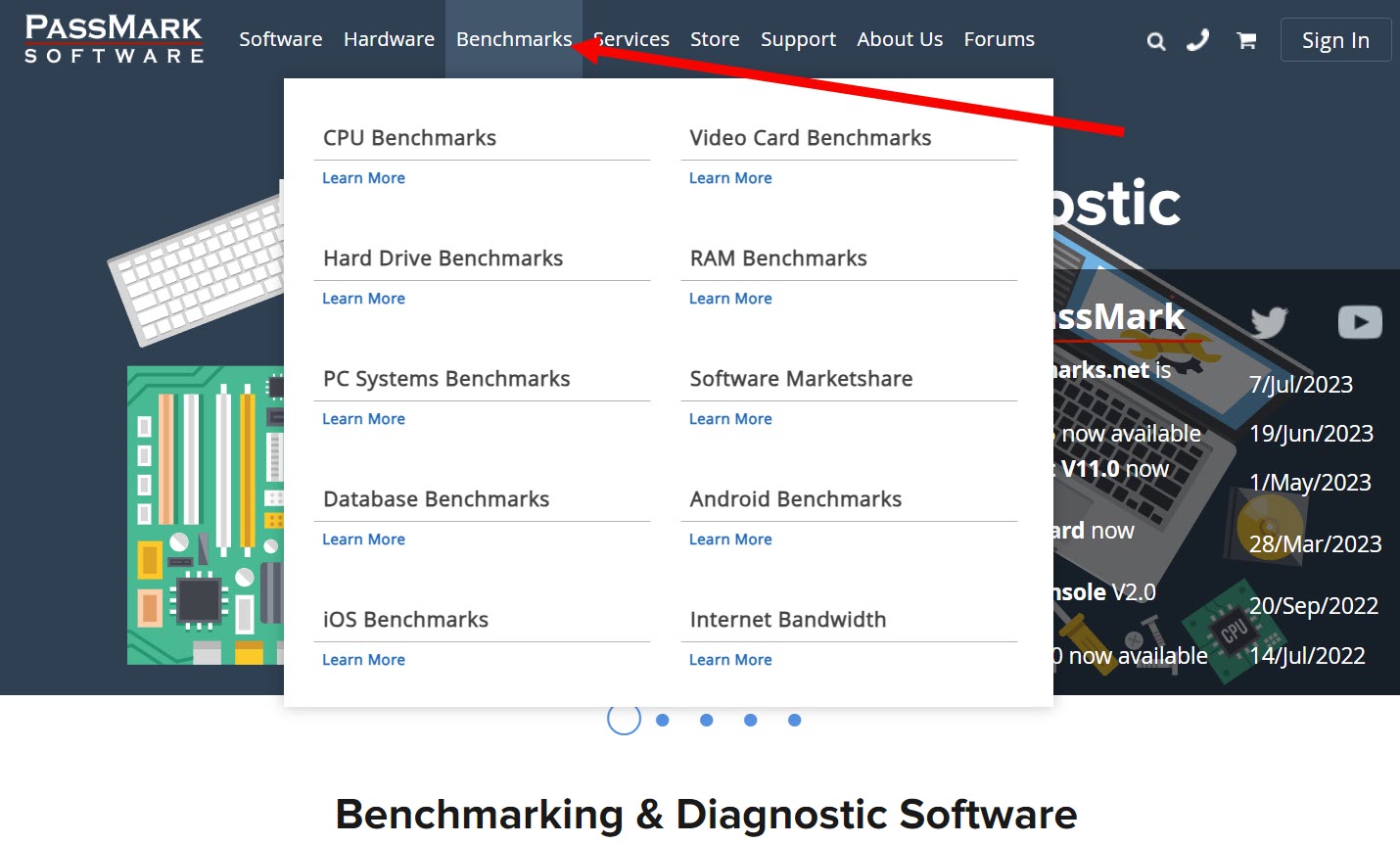Click Learn More under RAM Benchmarks
Screen dimensions: 1400x844
(x=730, y=299)
